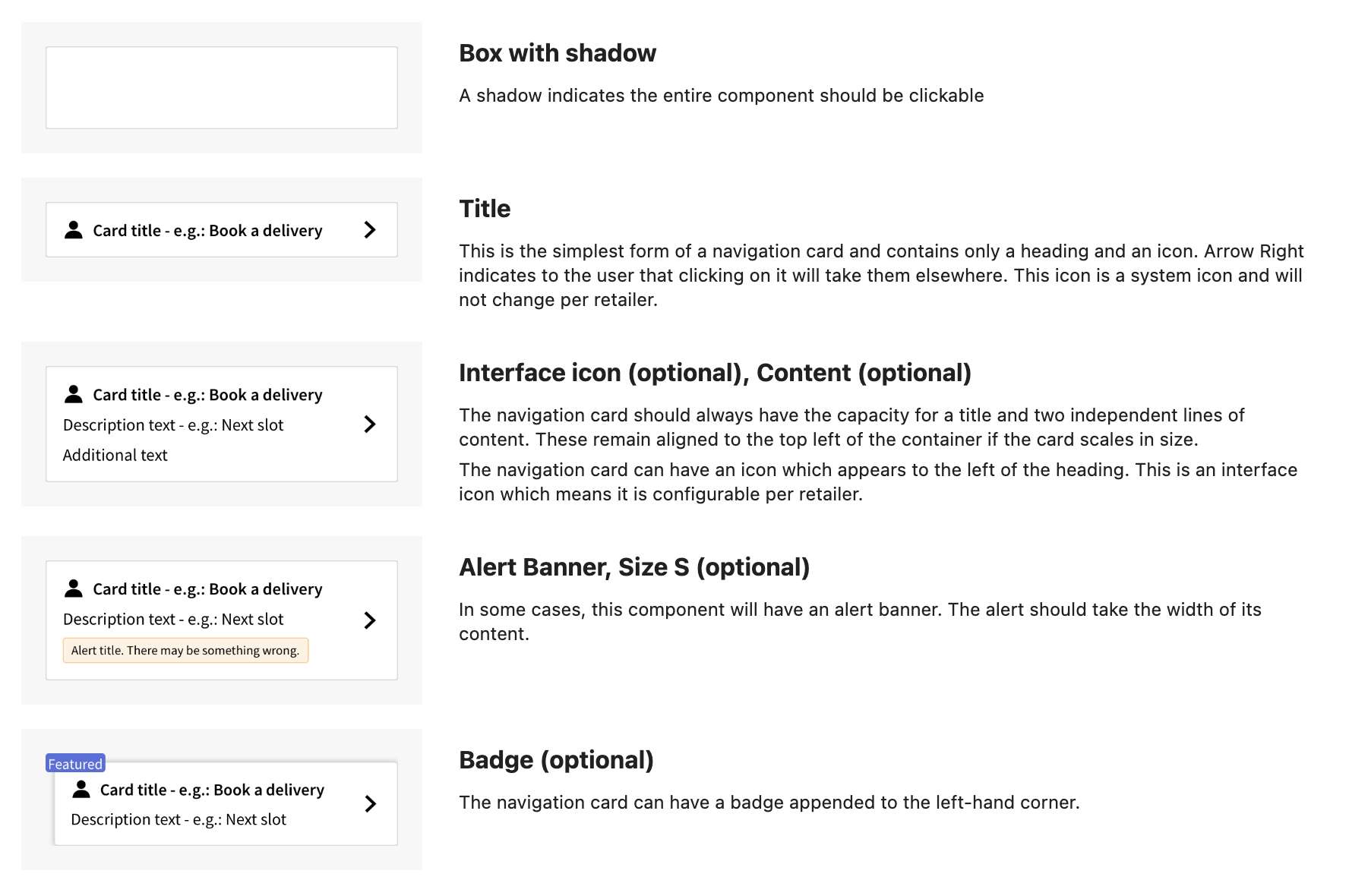Click the 'Badge (optional)' heading

[556, 760]
